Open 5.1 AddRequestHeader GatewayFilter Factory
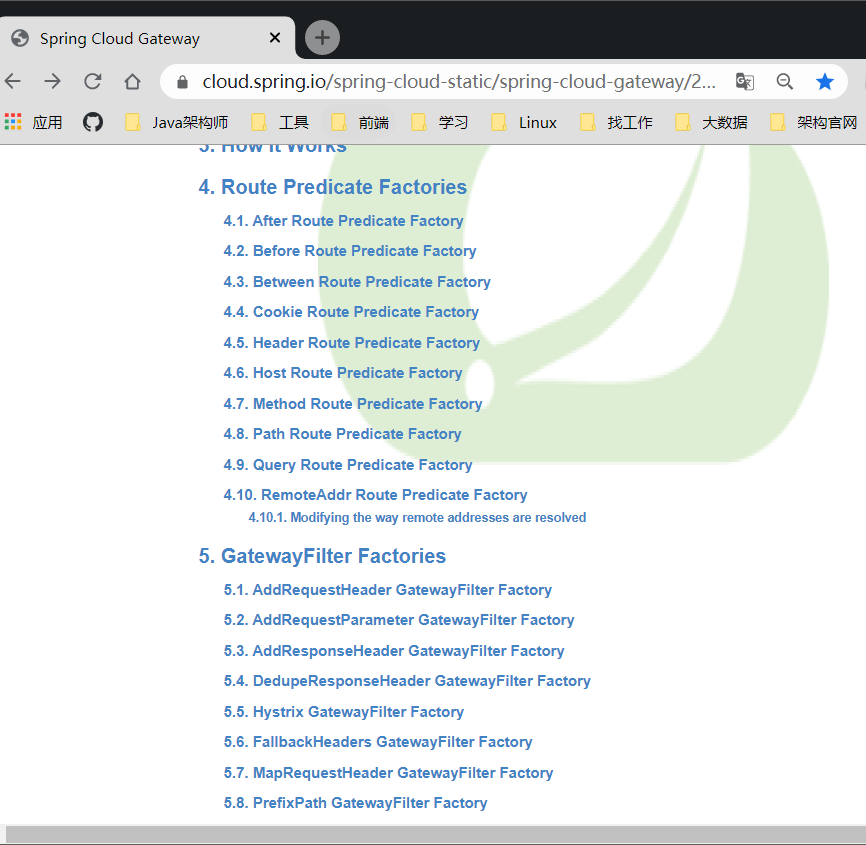866x845 pixels. (387, 590)
